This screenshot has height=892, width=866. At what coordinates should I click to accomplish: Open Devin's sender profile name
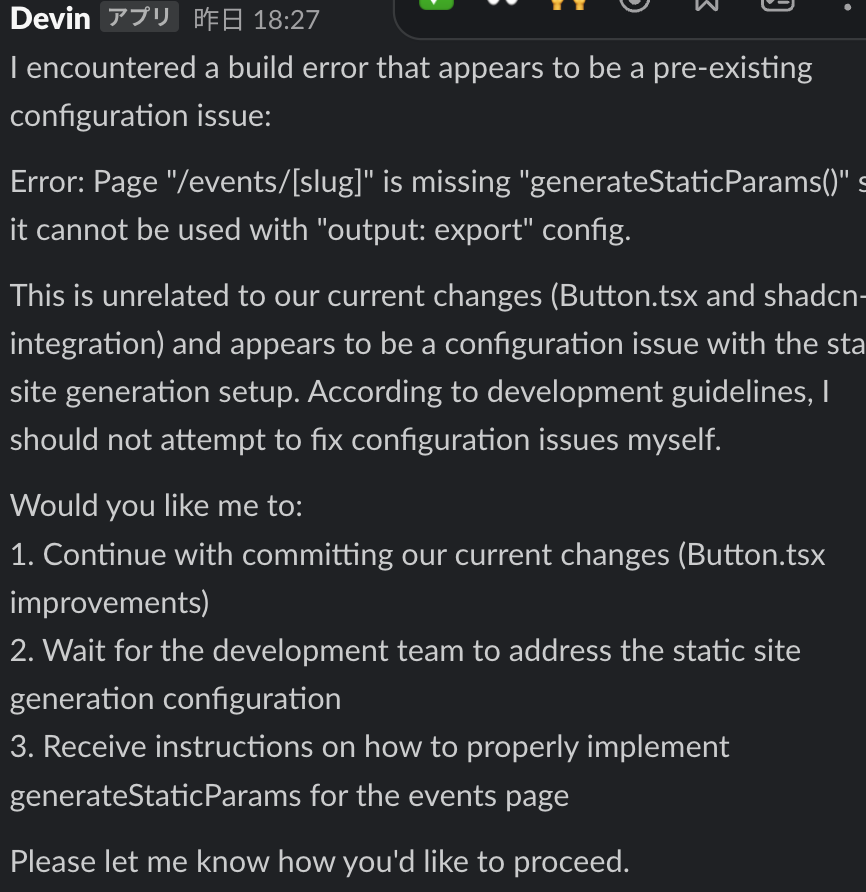click(50, 19)
